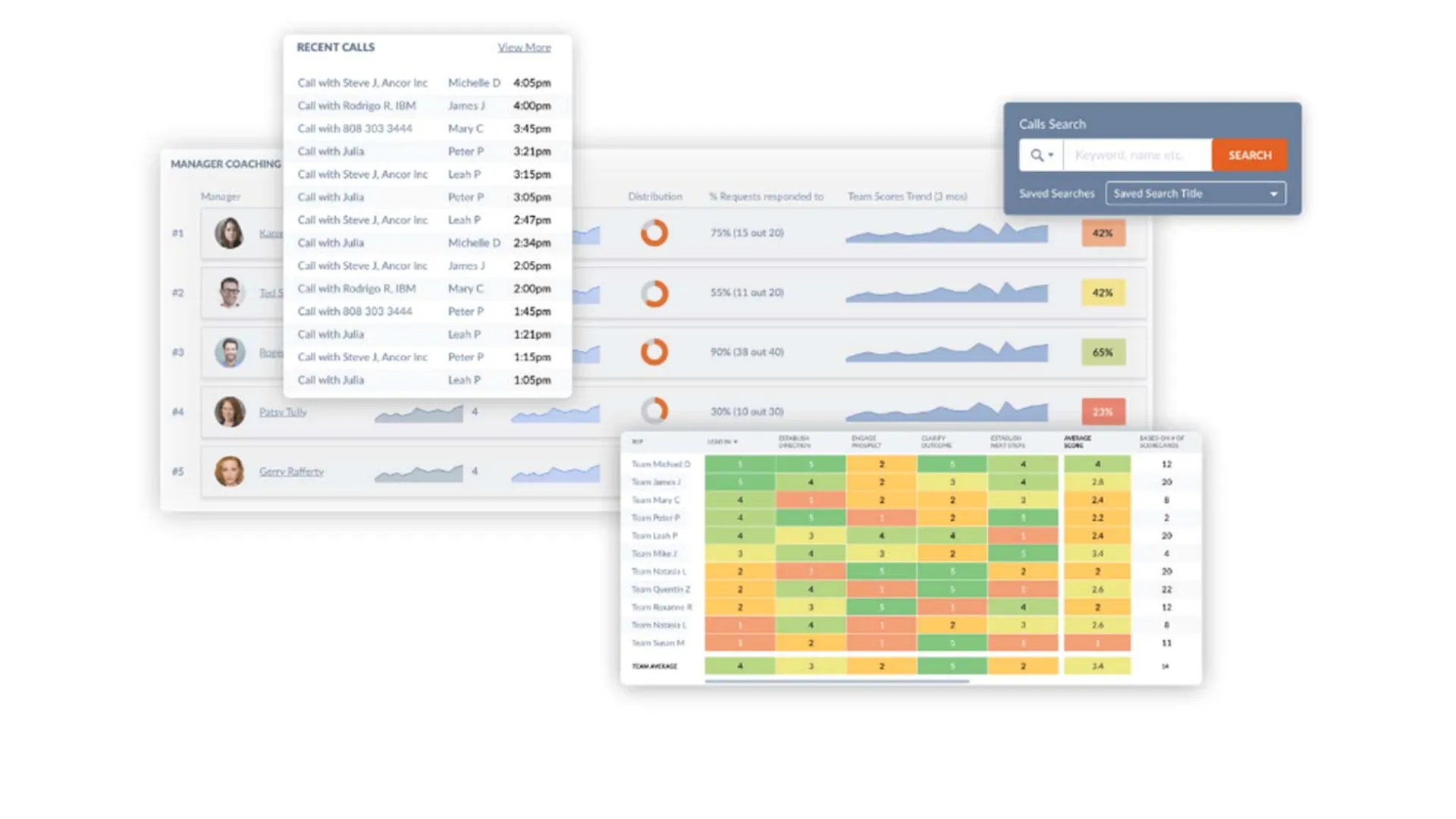The image size is (1456, 819).
Task: Click the #2 manager's avatar photo
Action: (x=229, y=293)
